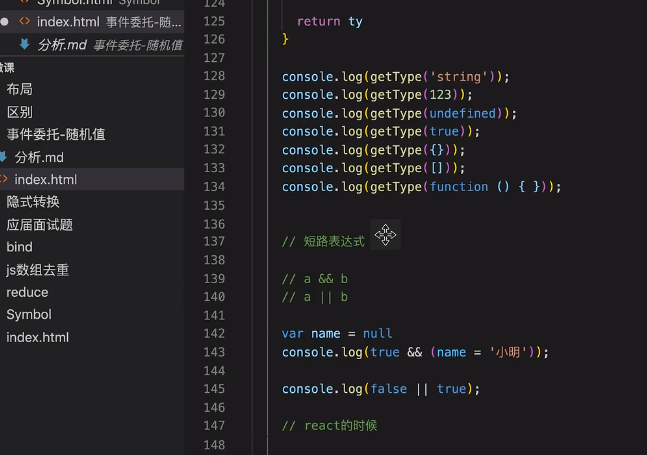
Task: Expand the 布局 folder
Action: tap(19, 89)
